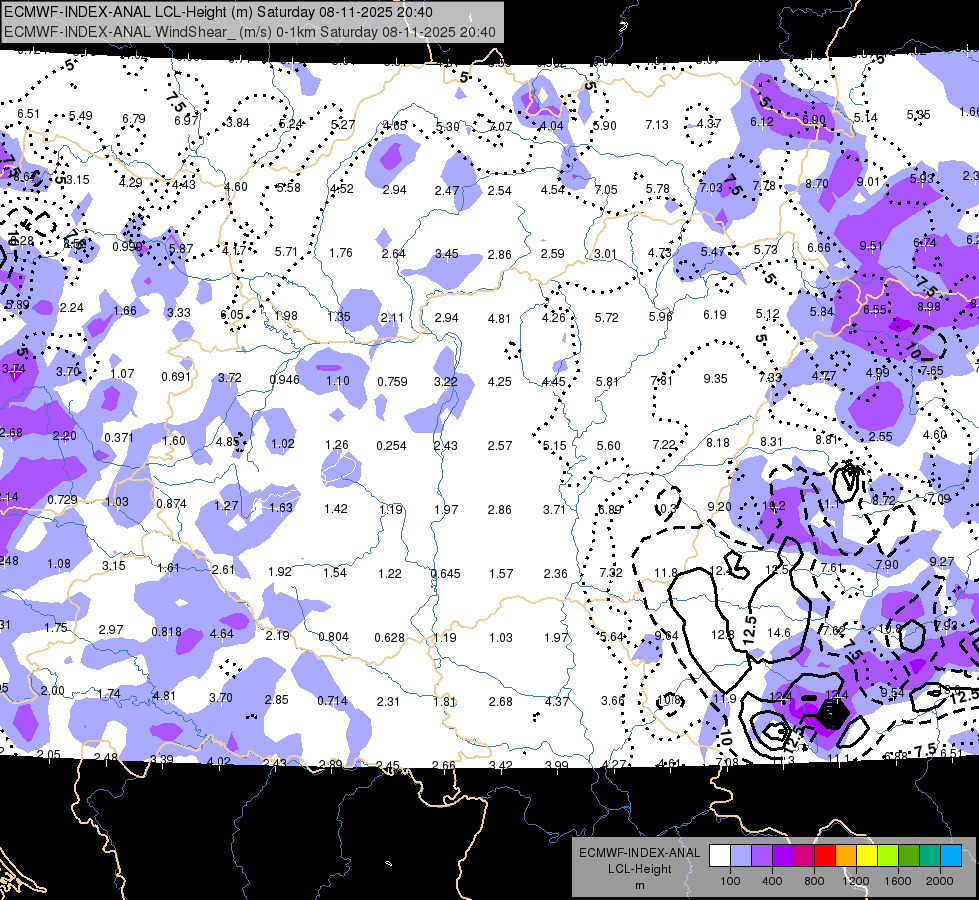Click the wind shear value 2.36

[x=556, y=573]
